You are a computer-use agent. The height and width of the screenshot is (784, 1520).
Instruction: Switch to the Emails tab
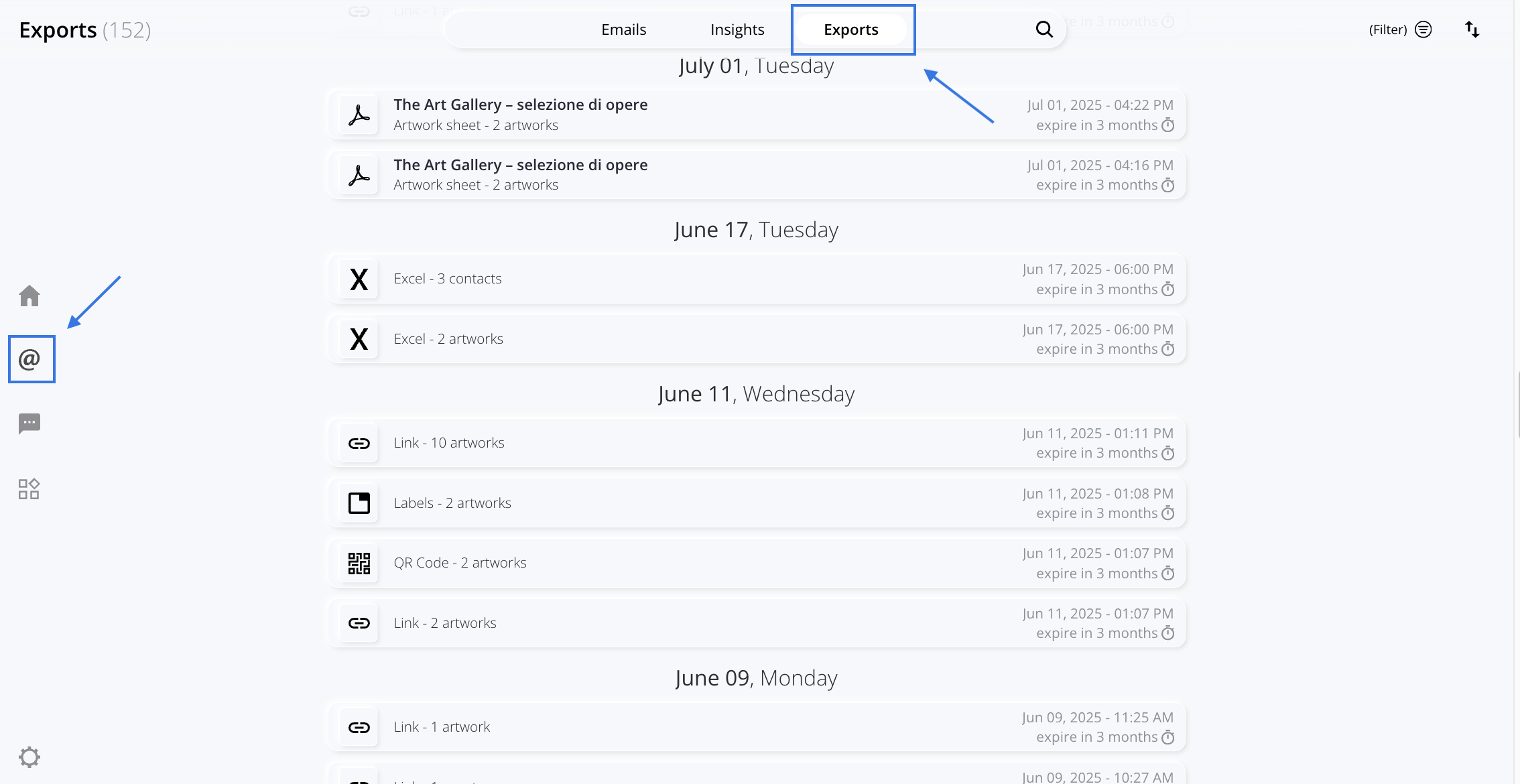[623, 29]
